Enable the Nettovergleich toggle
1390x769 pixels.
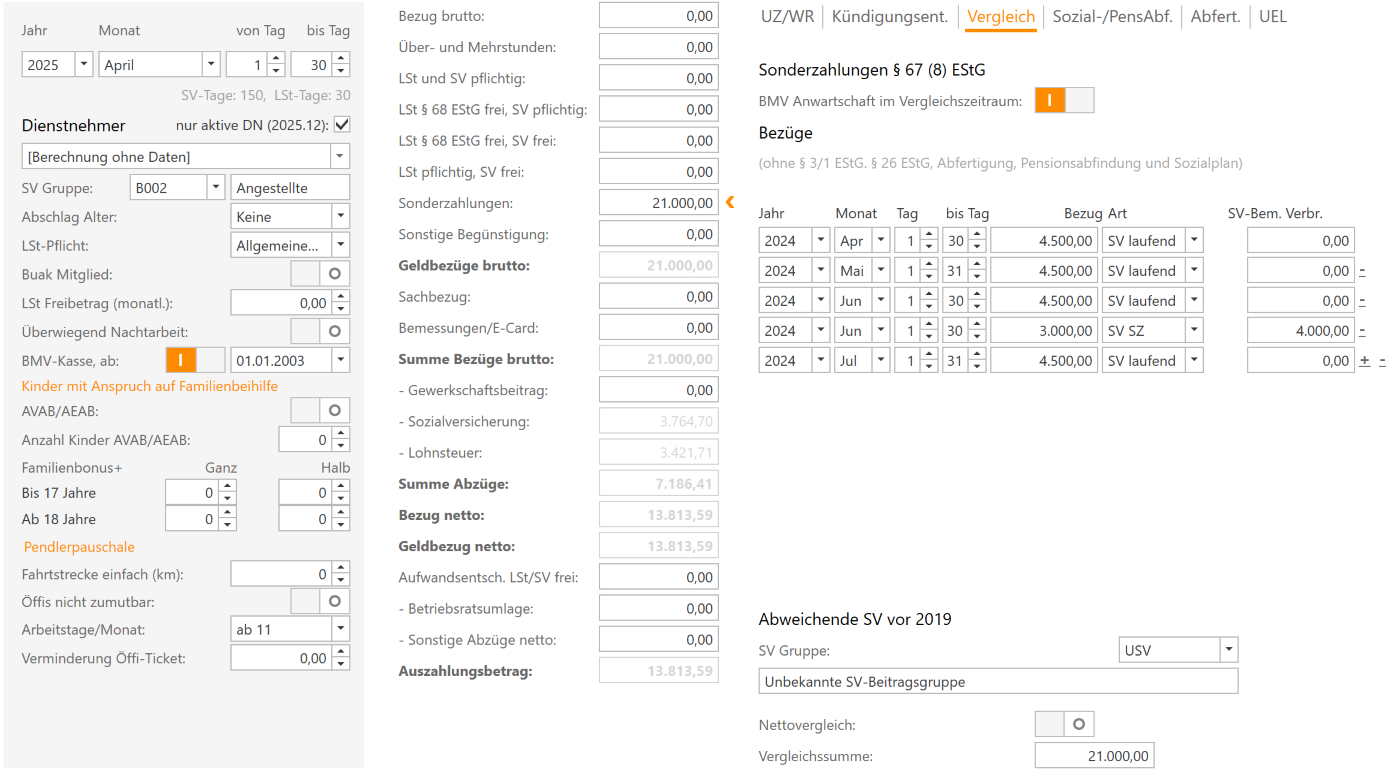tap(1064, 724)
